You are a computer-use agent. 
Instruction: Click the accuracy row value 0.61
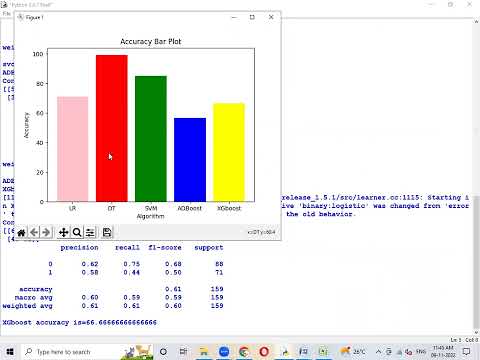click(x=173, y=289)
